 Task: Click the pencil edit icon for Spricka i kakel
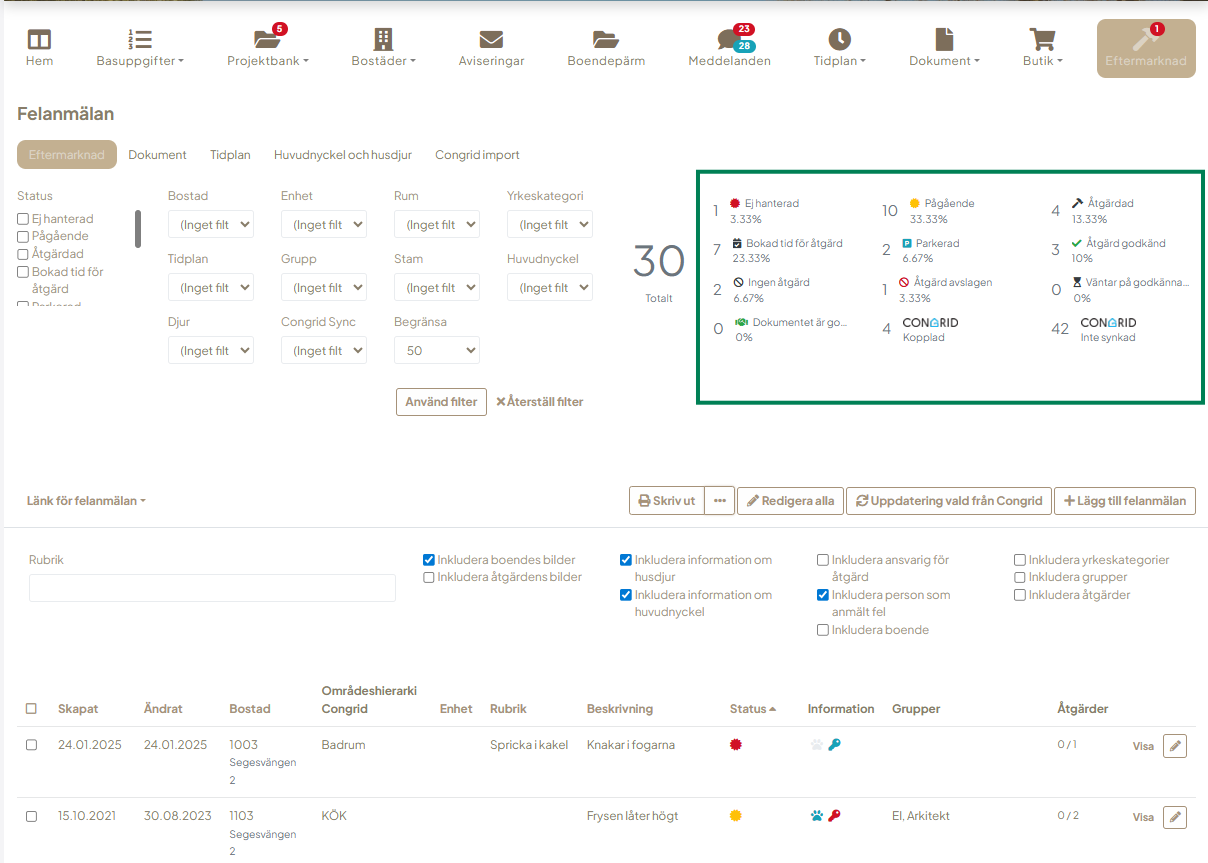click(x=1175, y=746)
